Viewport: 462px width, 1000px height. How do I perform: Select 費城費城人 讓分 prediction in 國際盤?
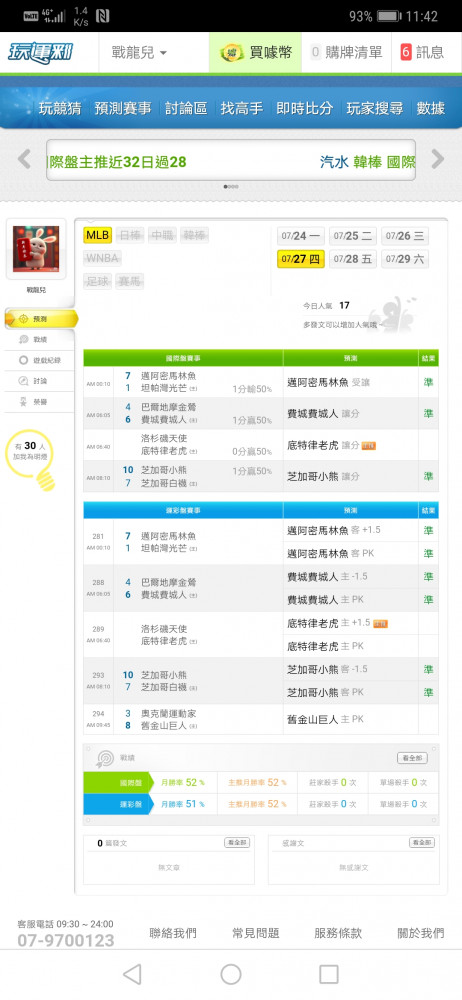pyautogui.click(x=324, y=414)
